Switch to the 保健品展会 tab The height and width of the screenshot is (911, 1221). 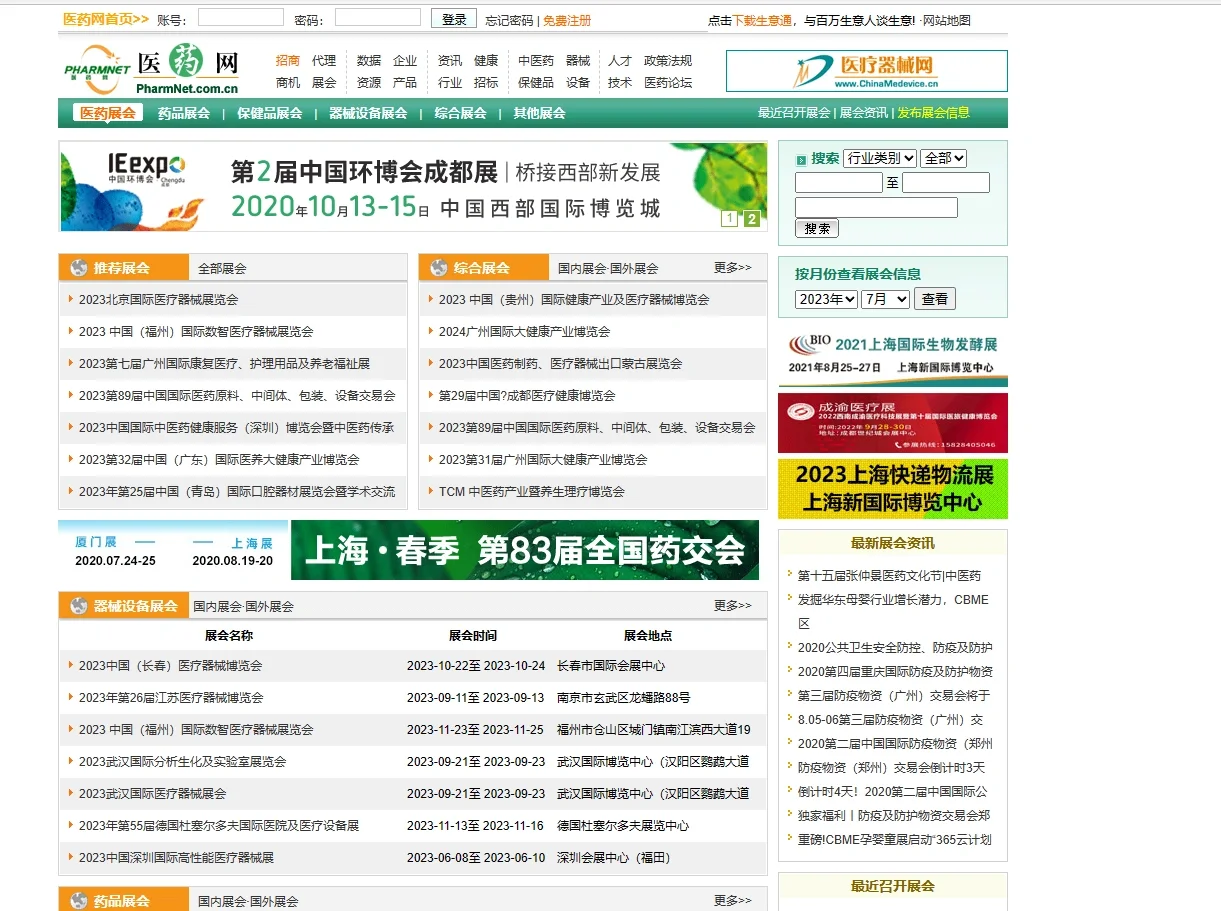[x=268, y=114]
